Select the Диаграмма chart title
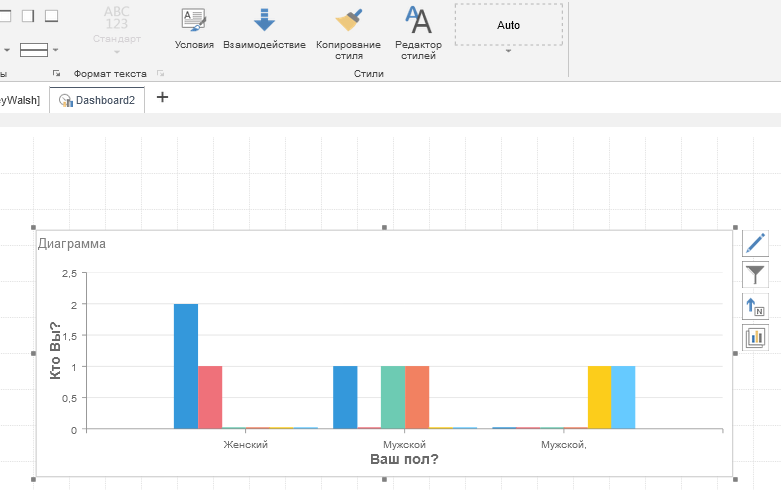Screen dimensions: 781x490 [72, 243]
